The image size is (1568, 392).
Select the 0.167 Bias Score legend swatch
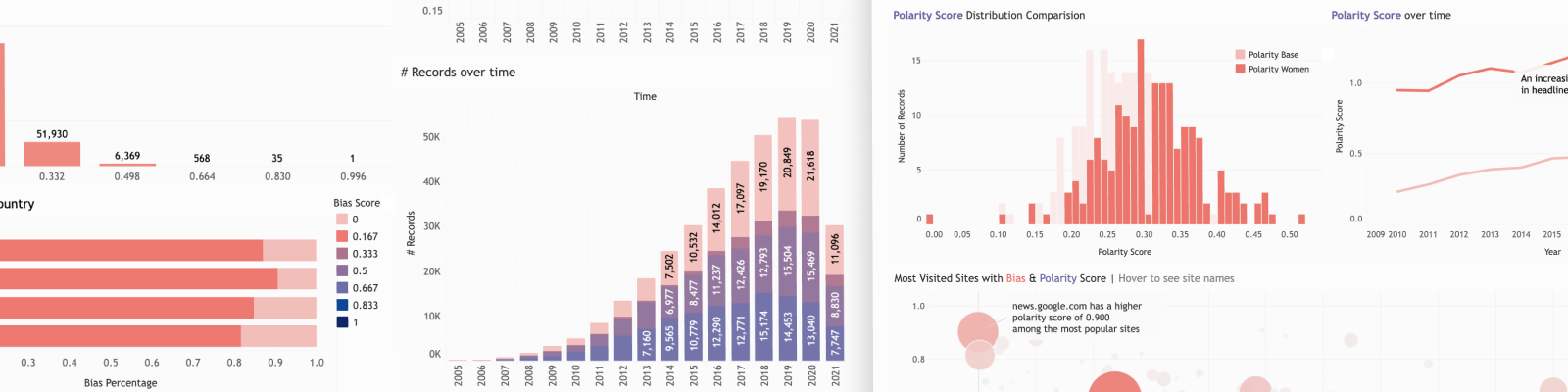342,236
